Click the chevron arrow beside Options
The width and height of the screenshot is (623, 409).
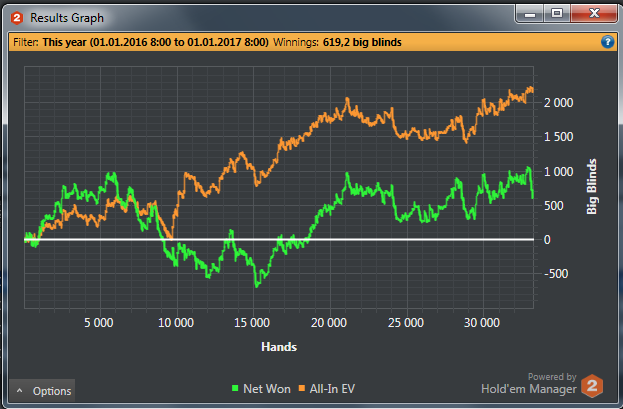pyautogui.click(x=20, y=391)
